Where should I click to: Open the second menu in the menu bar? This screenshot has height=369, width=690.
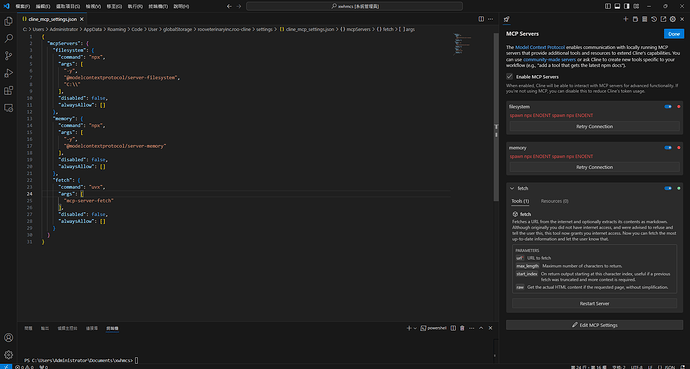pos(43,7)
